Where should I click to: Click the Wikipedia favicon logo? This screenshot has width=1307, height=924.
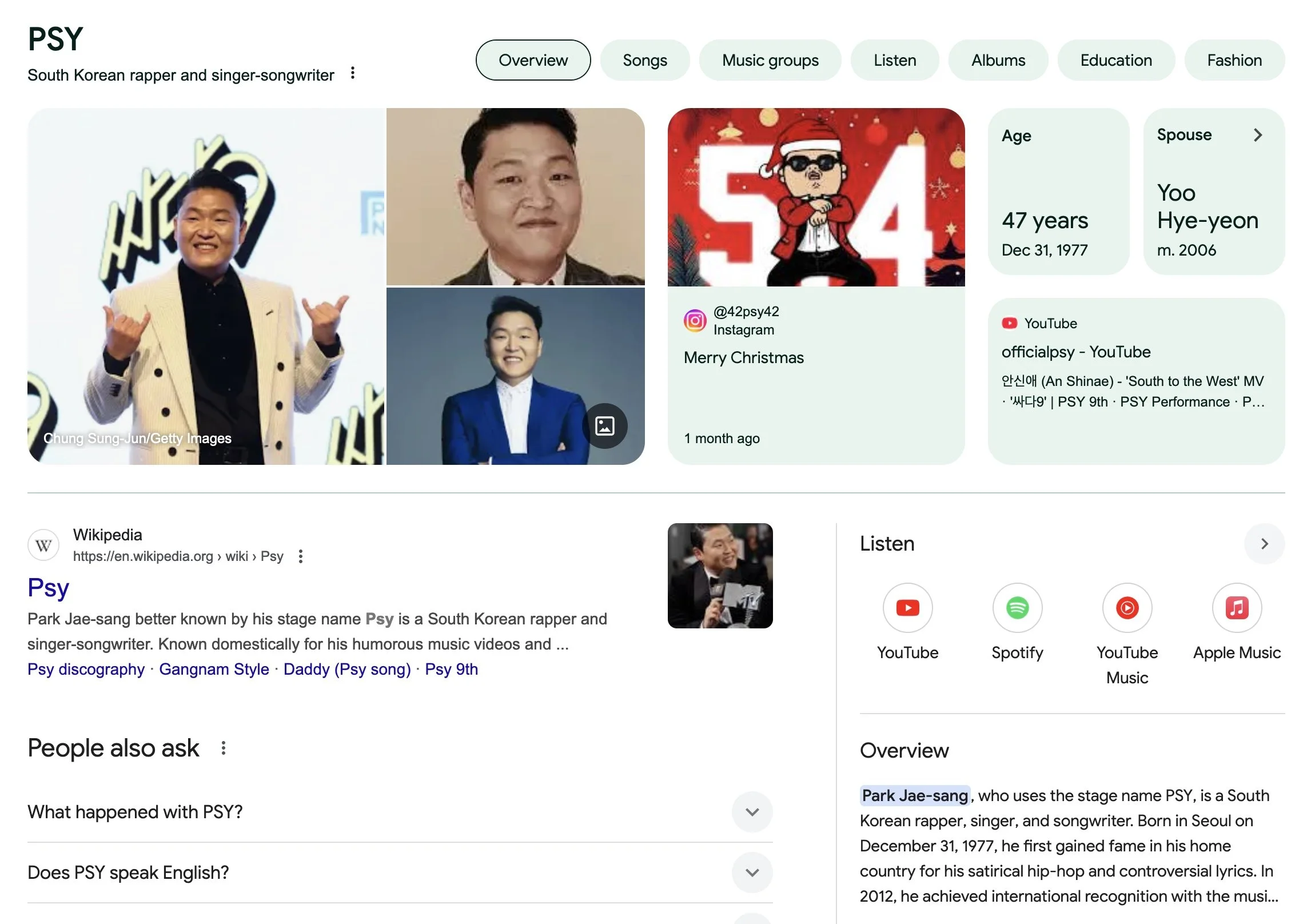click(x=43, y=545)
